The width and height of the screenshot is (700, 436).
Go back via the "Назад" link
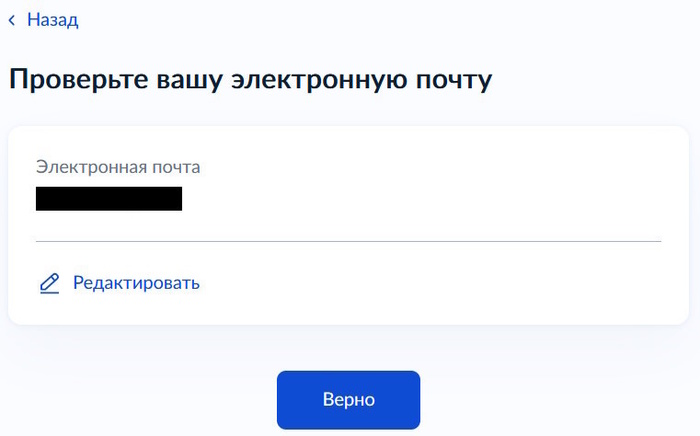click(52, 20)
